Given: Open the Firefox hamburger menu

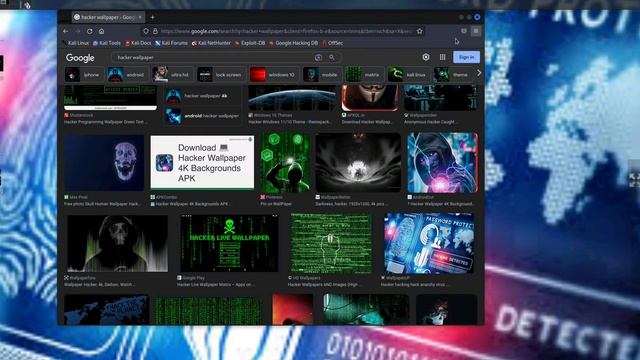Looking at the screenshot, I should tap(476, 31).
